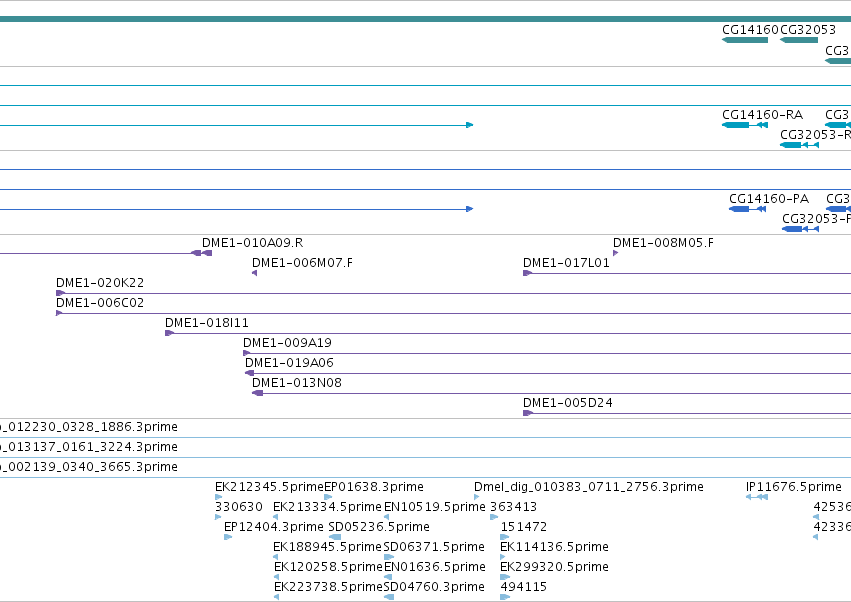Click the DME1-020K22 start arrow glyph

tap(60, 293)
